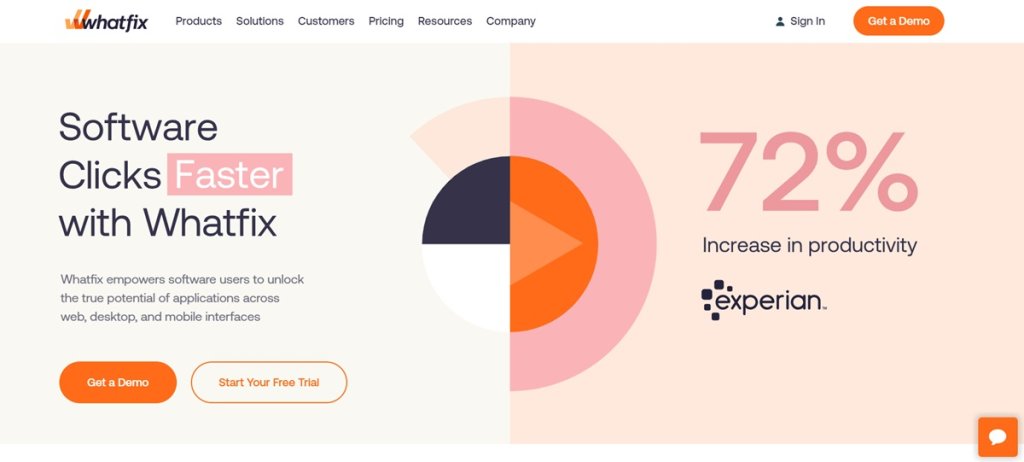Viewport: 1024px width, 462px height.
Task: Click the Experian logo
Action: [x=764, y=300]
